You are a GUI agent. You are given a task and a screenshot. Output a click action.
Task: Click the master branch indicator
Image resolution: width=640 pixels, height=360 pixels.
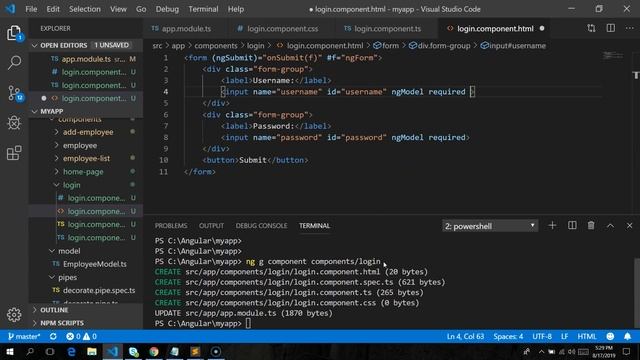(24, 336)
